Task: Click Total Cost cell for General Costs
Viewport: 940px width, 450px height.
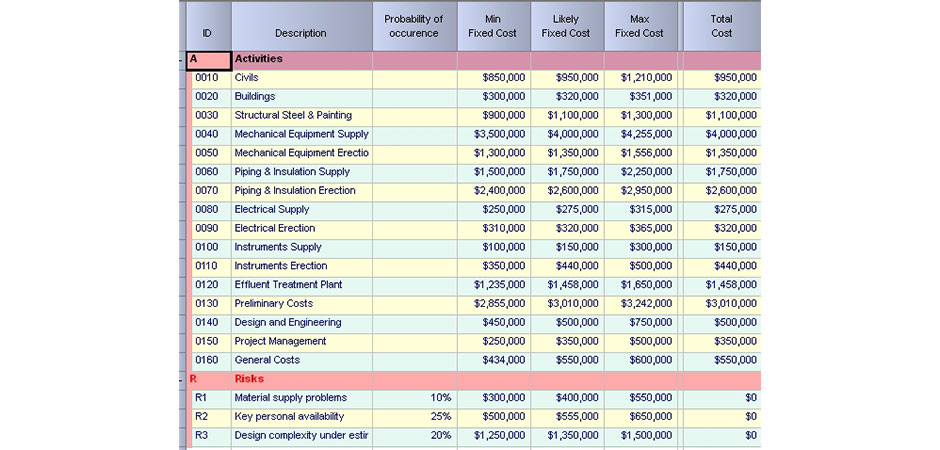Action: pyautogui.click(x=721, y=360)
